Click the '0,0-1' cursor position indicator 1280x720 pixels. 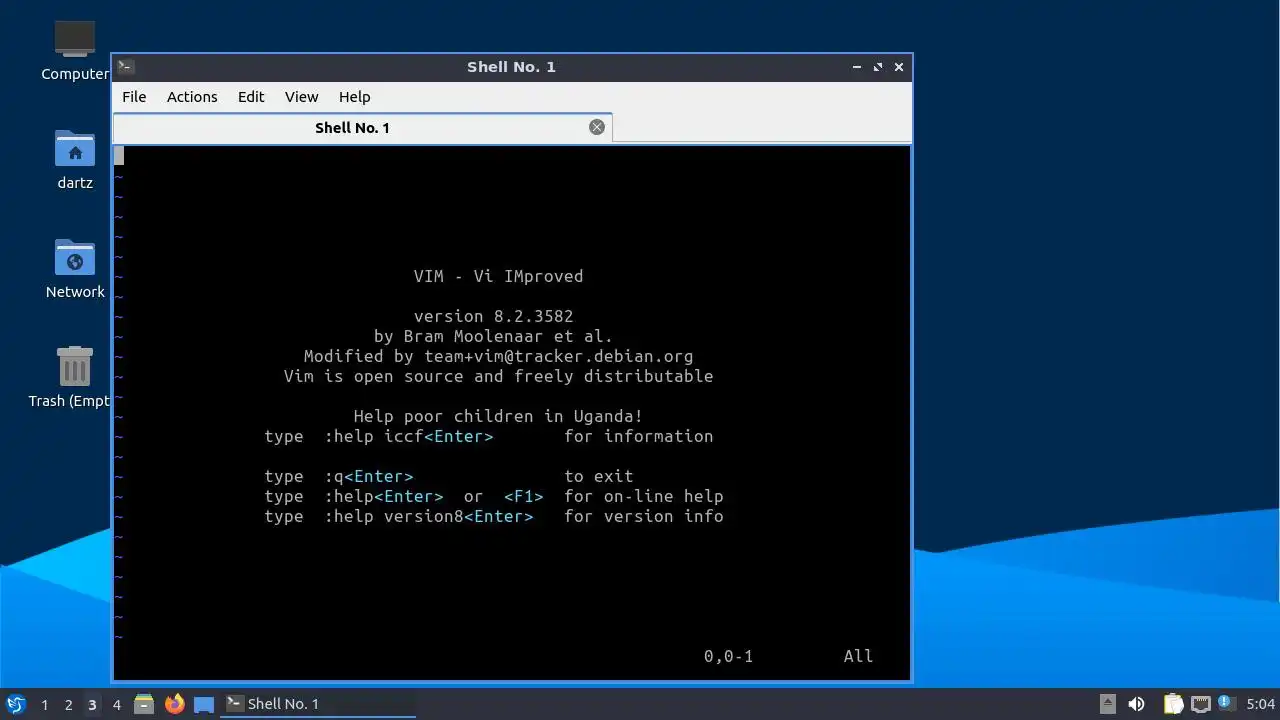pyautogui.click(x=728, y=656)
